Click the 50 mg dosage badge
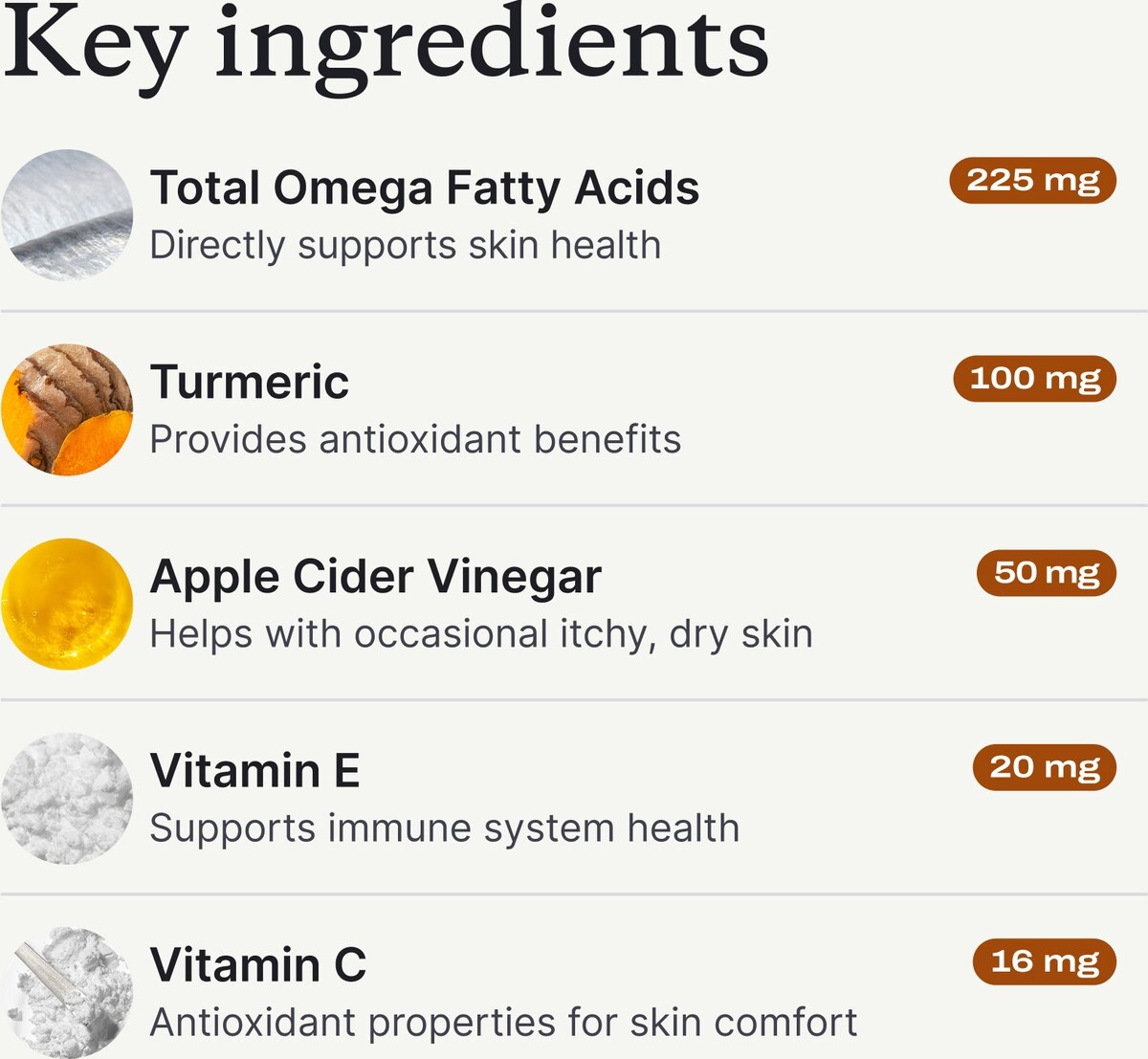The width and height of the screenshot is (1148, 1059). (1047, 572)
